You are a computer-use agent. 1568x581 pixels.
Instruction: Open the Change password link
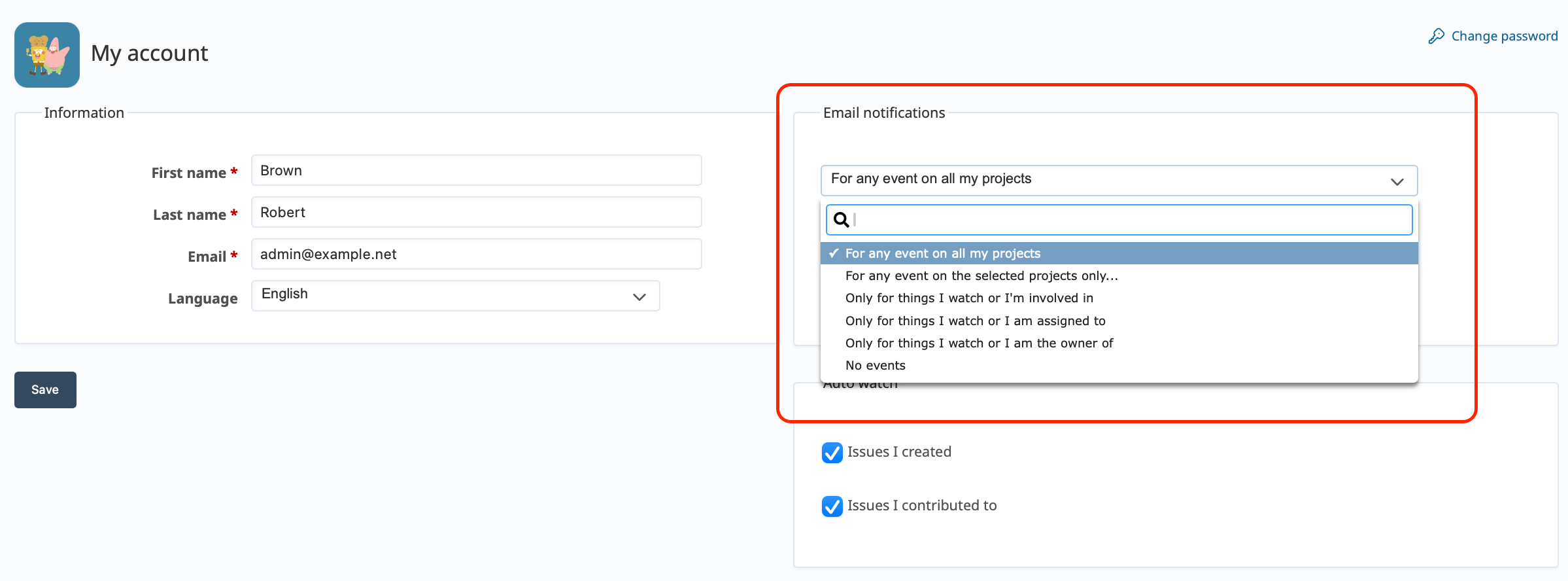[1504, 36]
